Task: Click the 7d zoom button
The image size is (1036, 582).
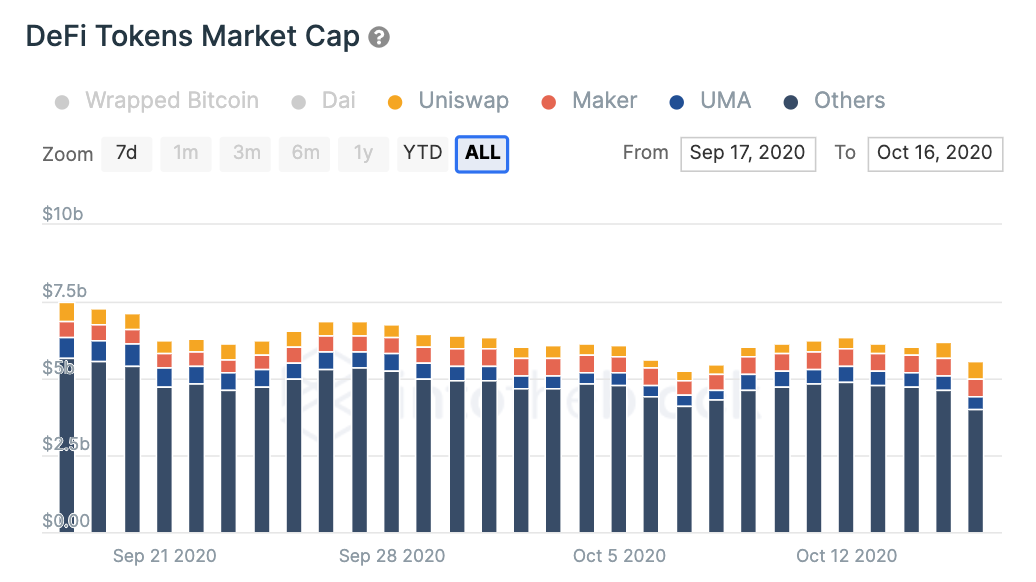Action: click(127, 153)
